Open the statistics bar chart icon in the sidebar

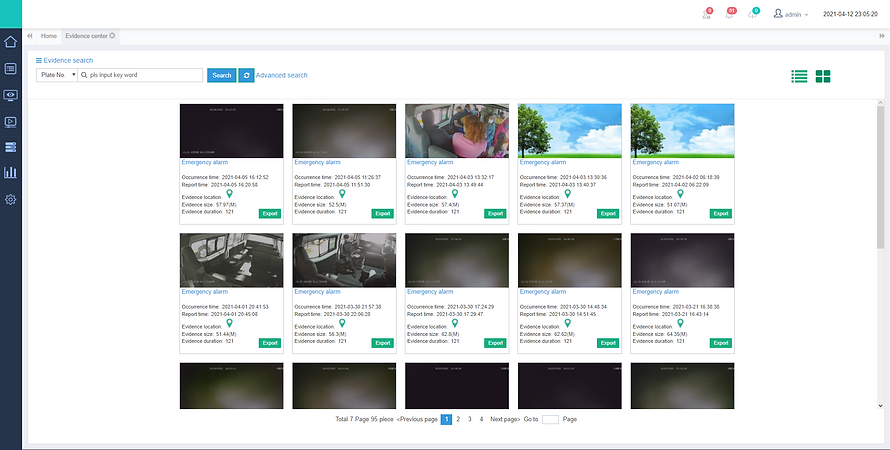10,173
